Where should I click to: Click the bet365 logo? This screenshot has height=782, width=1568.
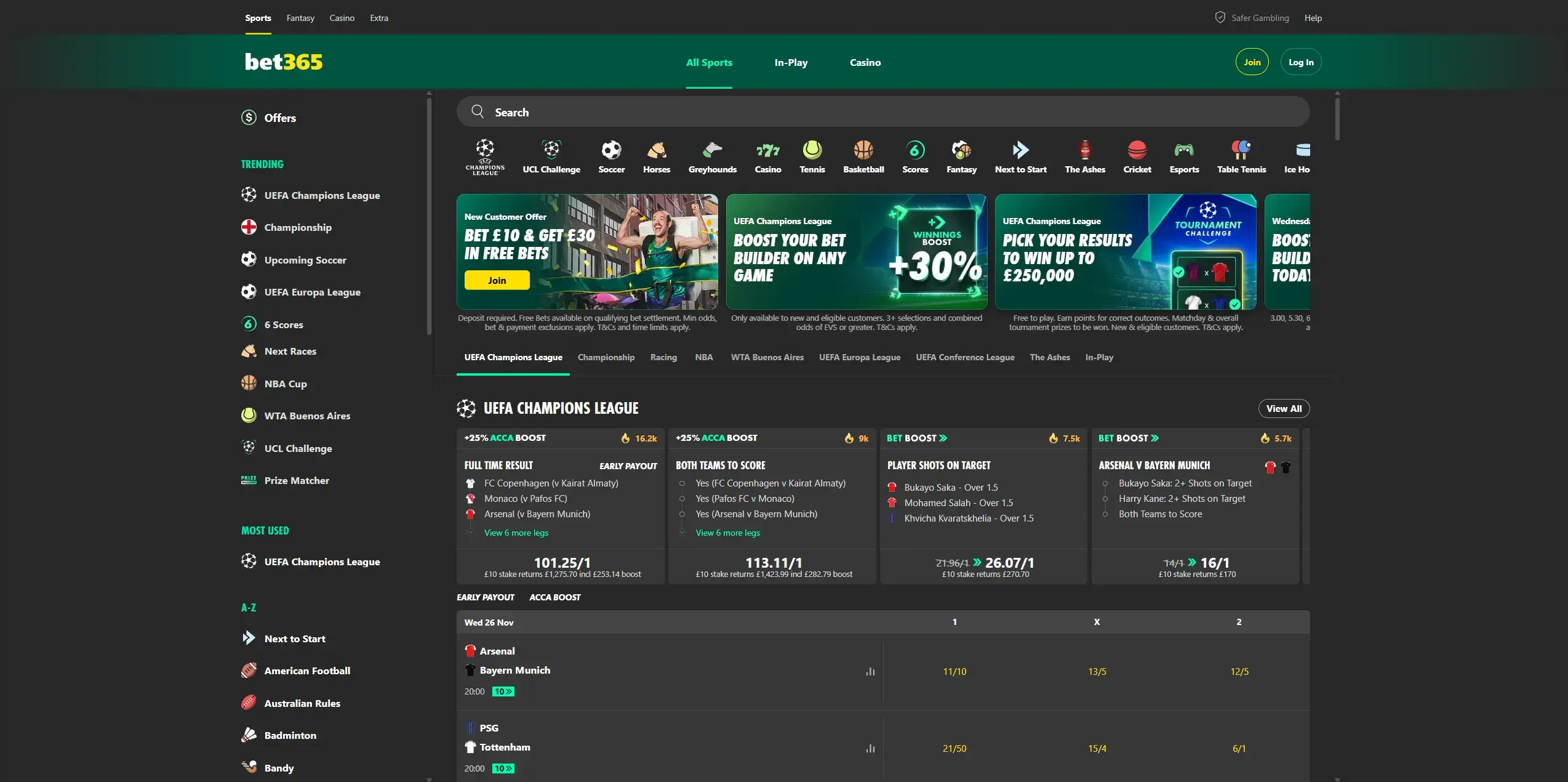282,61
